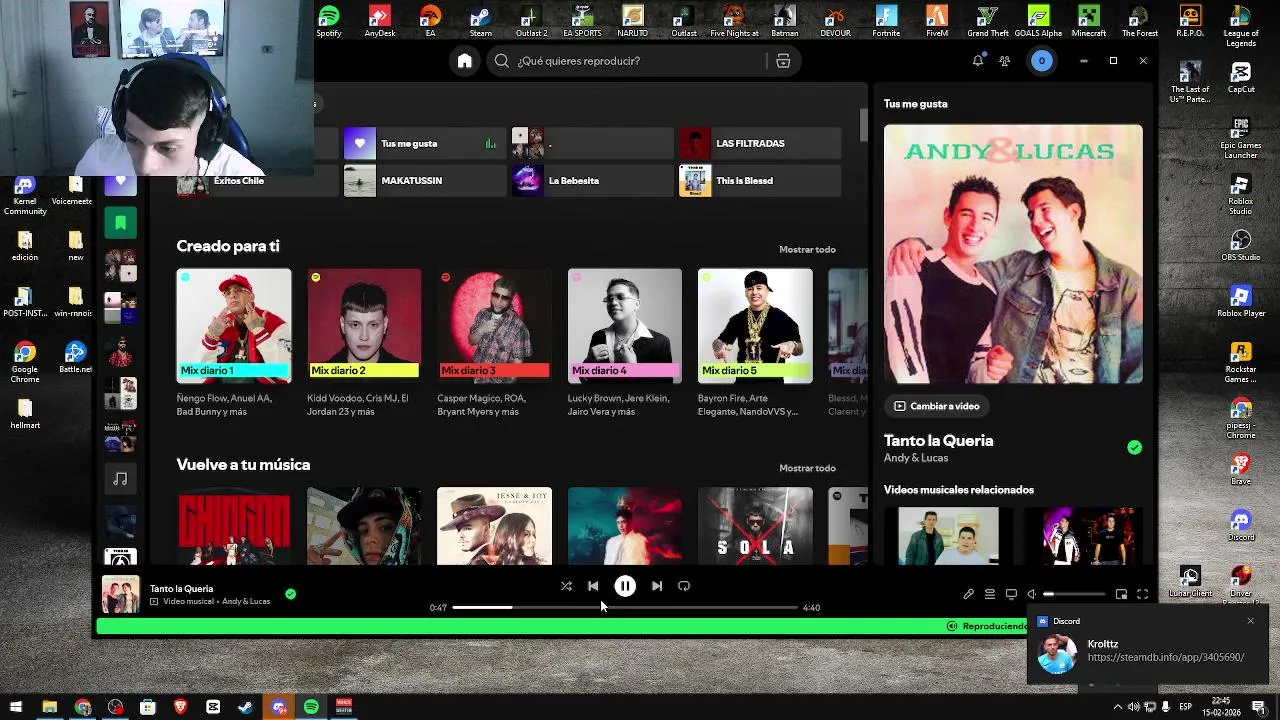Open the AnyDesk desktop shortcut

(380, 21)
